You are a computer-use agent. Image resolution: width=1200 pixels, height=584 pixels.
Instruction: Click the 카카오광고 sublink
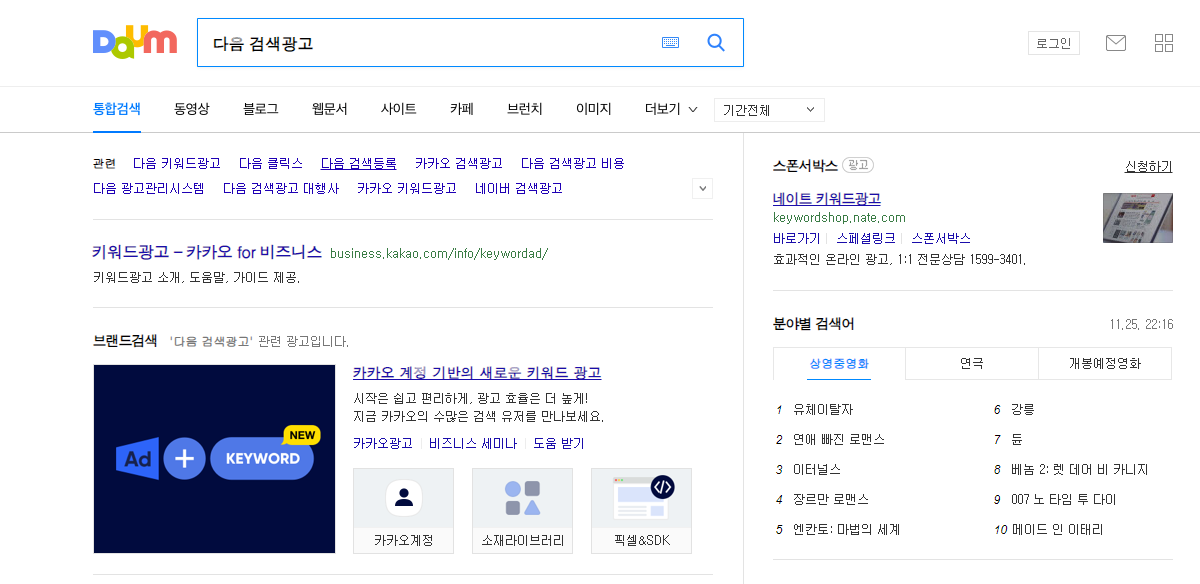click(383, 443)
